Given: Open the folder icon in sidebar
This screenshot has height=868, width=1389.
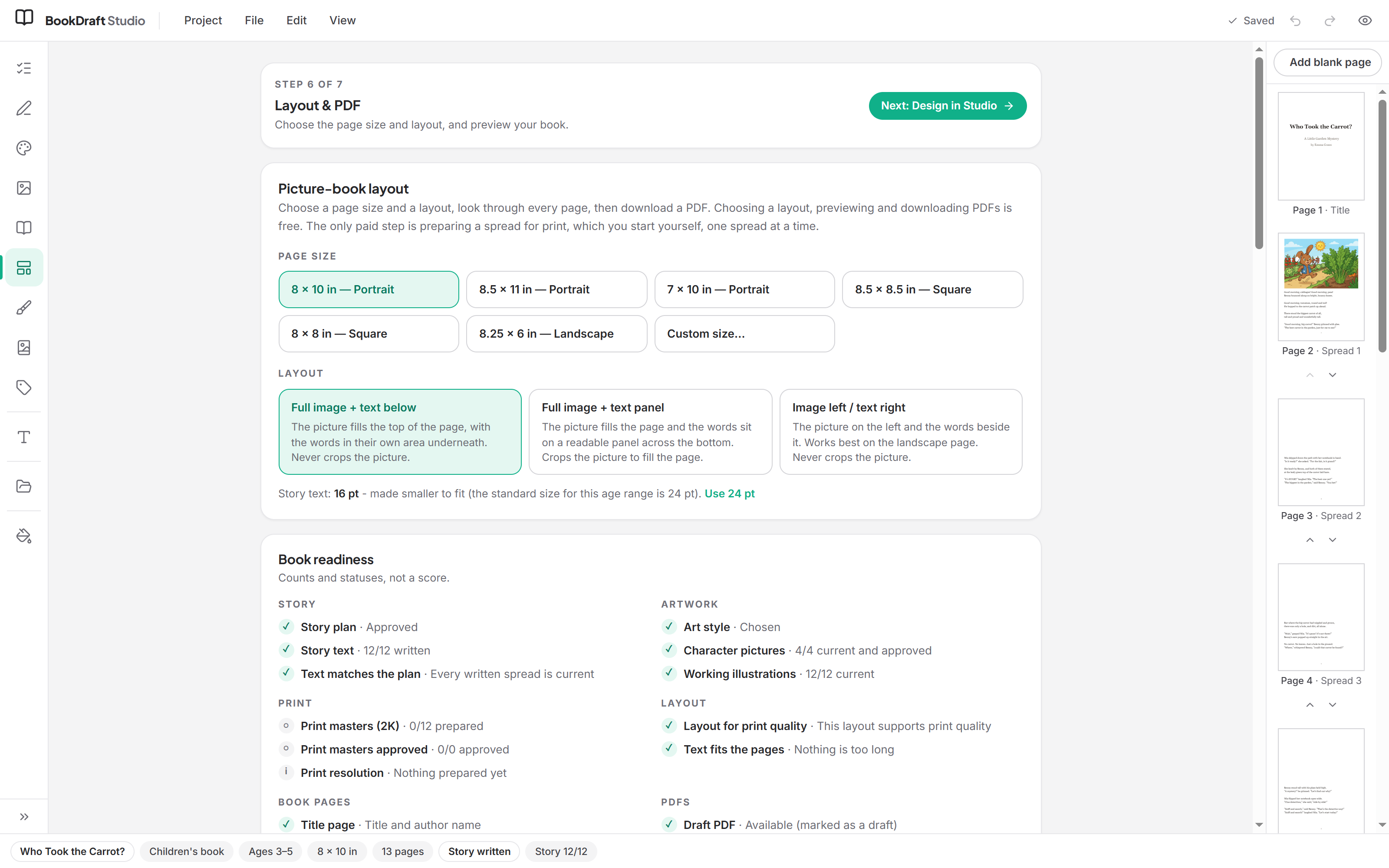Looking at the screenshot, I should point(23,486).
